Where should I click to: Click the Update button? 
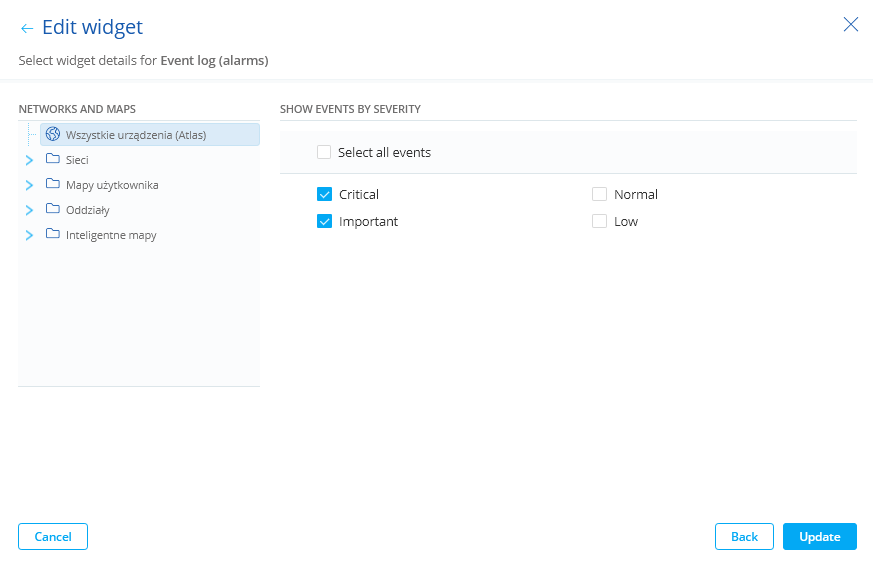point(819,537)
